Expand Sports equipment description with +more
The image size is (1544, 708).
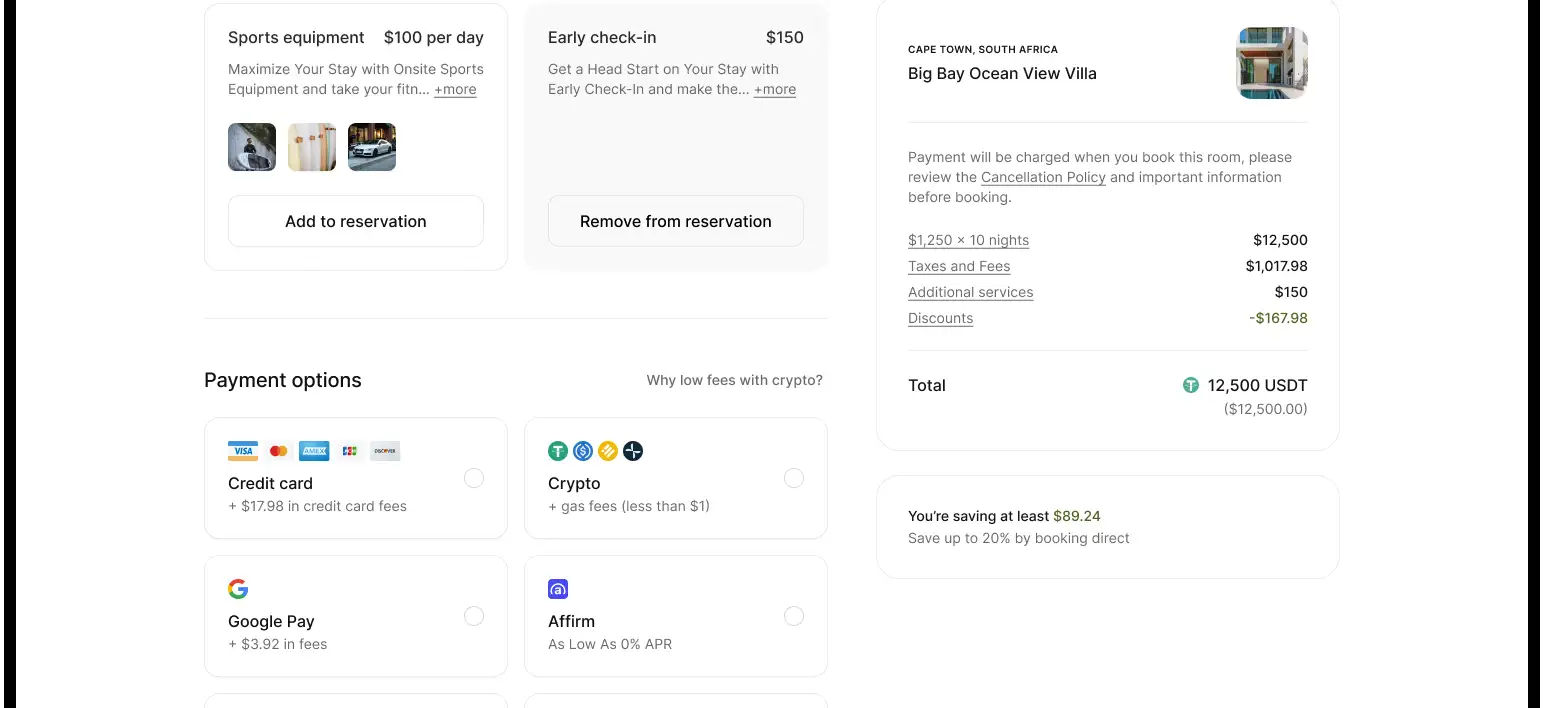point(455,90)
